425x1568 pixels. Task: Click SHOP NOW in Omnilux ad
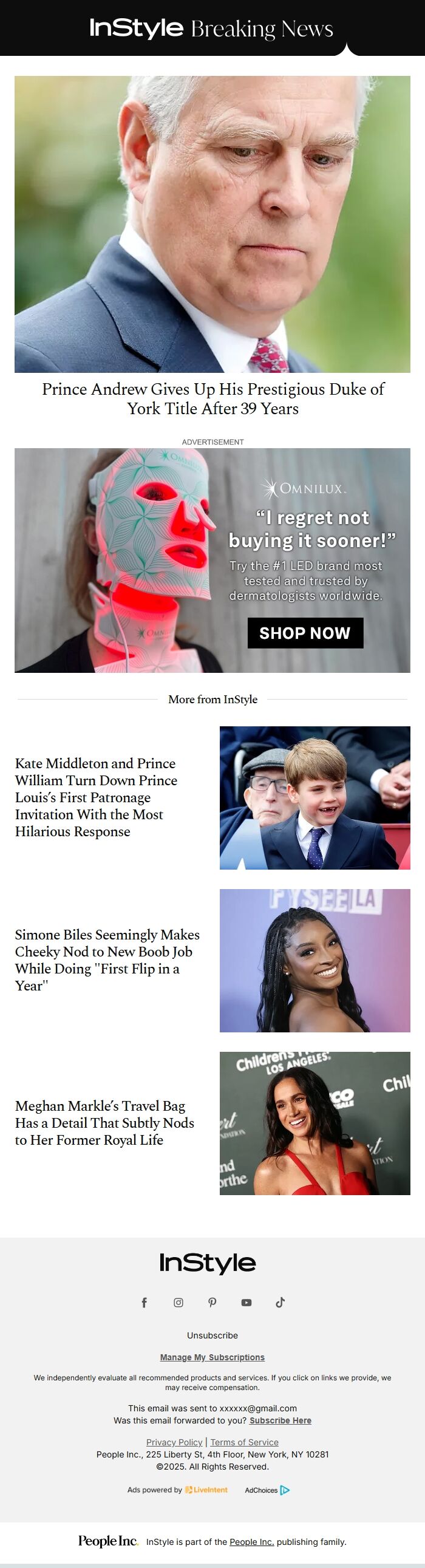pyautogui.click(x=305, y=633)
